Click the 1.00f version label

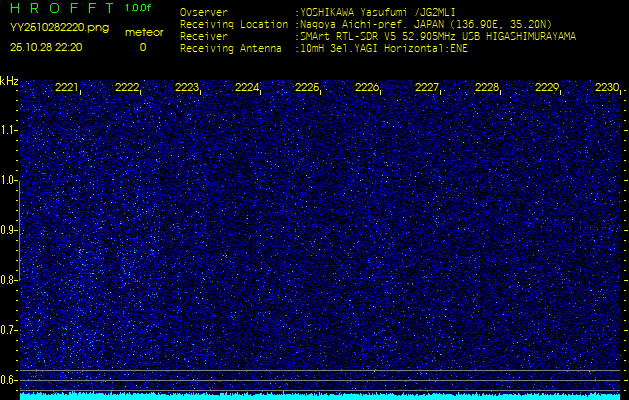point(139,8)
